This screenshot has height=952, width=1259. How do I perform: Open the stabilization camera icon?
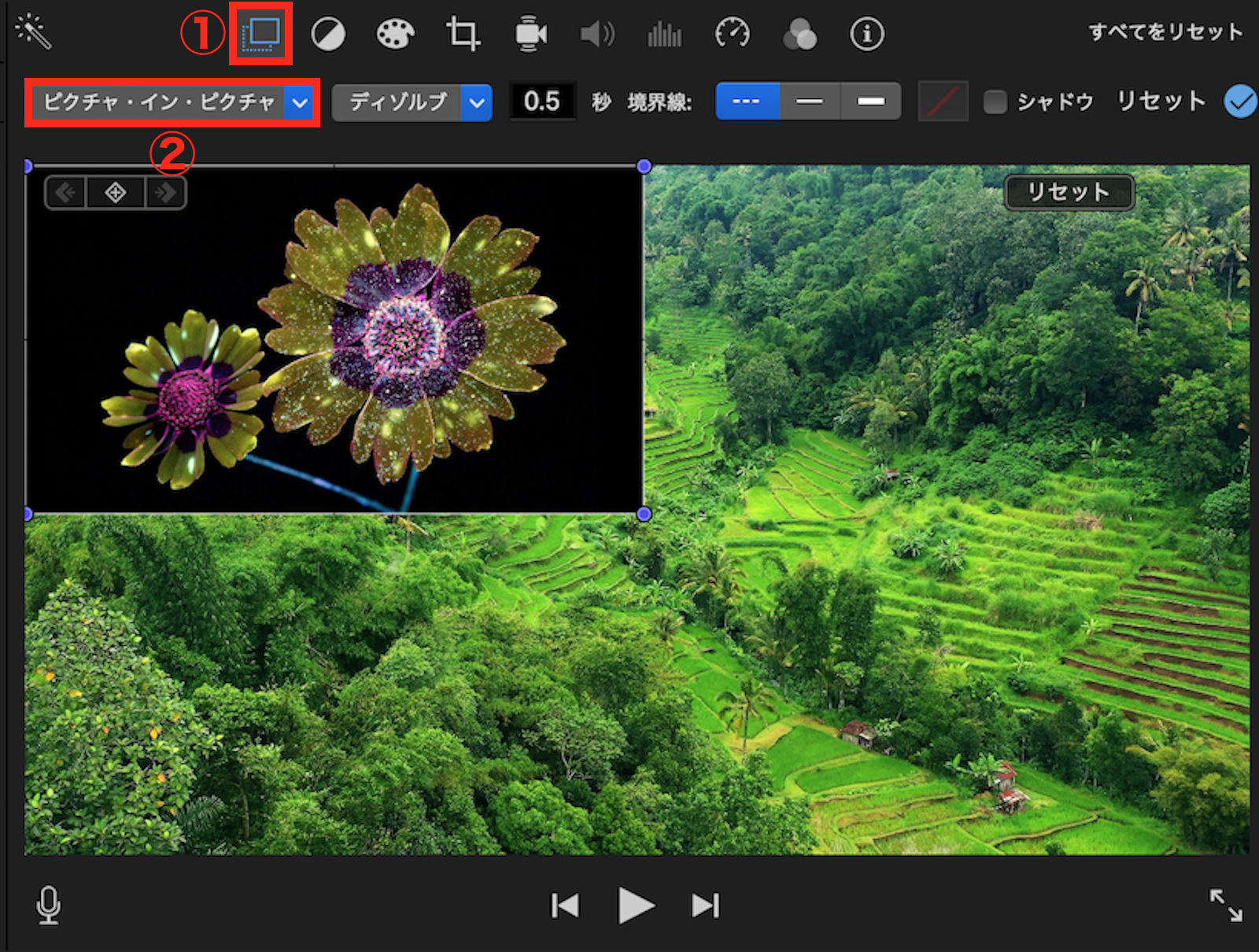[x=530, y=35]
